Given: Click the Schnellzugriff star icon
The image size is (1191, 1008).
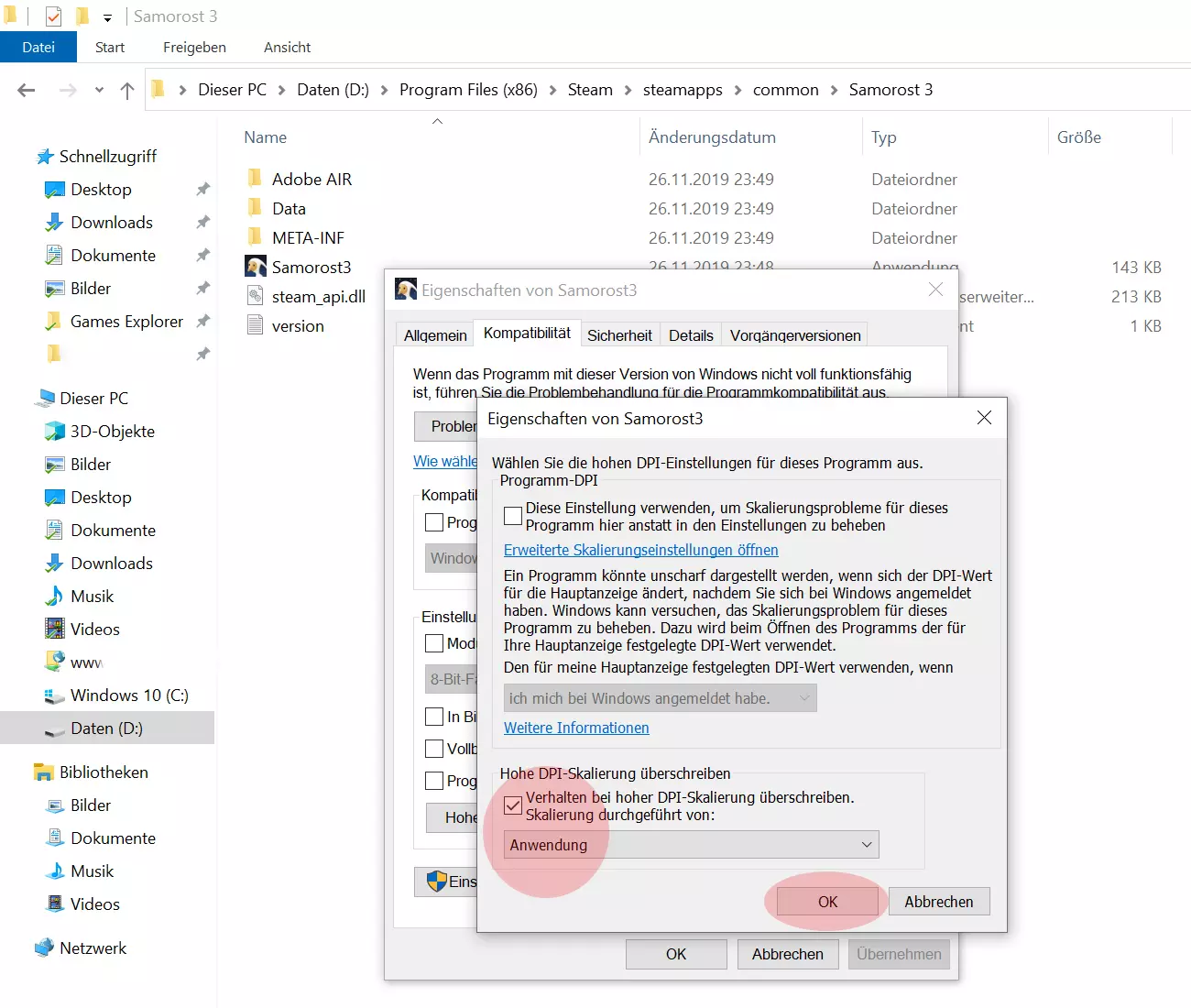Looking at the screenshot, I should pos(45,157).
